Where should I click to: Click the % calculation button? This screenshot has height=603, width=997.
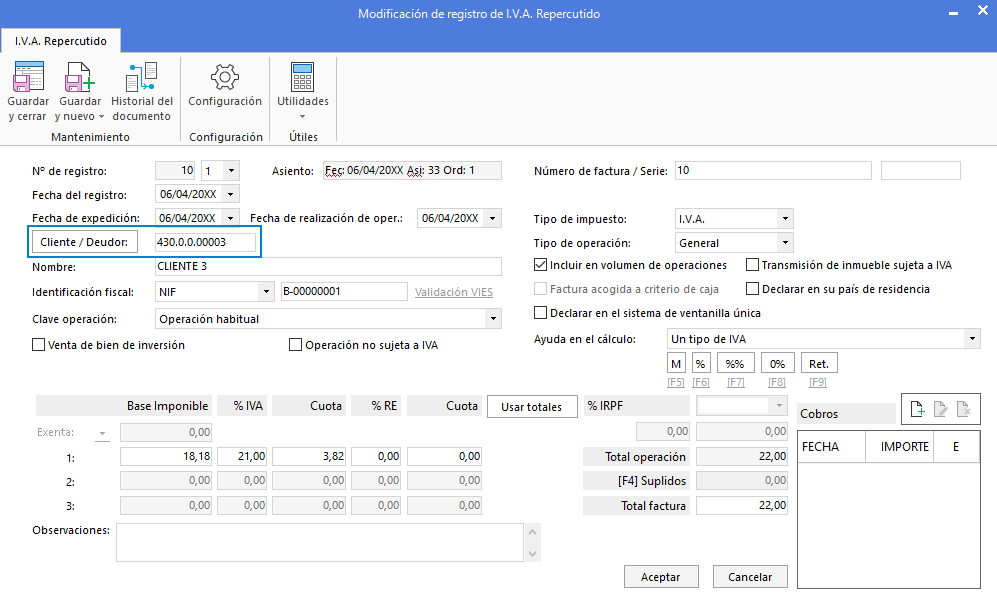point(700,364)
